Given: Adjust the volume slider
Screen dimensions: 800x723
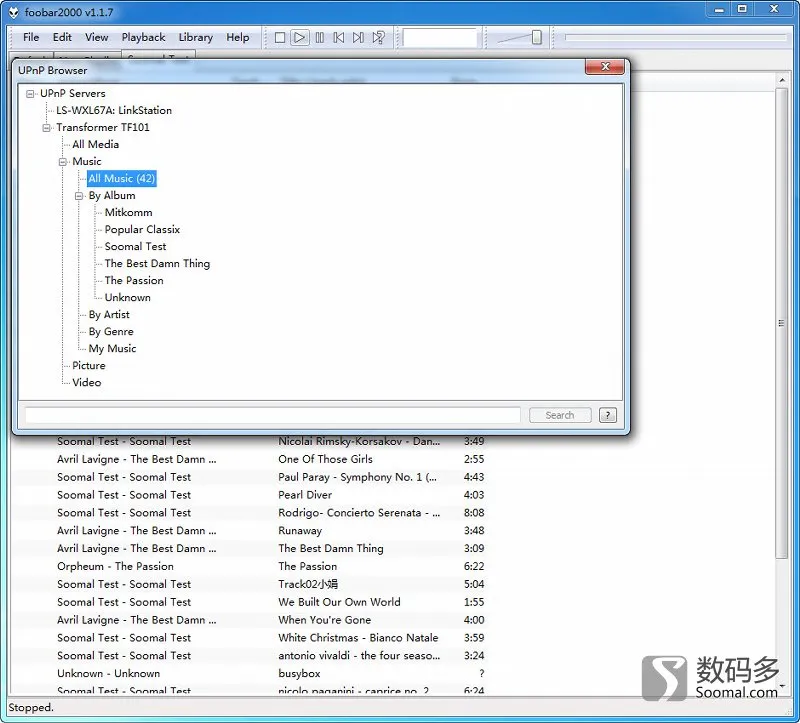Looking at the screenshot, I should pos(536,37).
